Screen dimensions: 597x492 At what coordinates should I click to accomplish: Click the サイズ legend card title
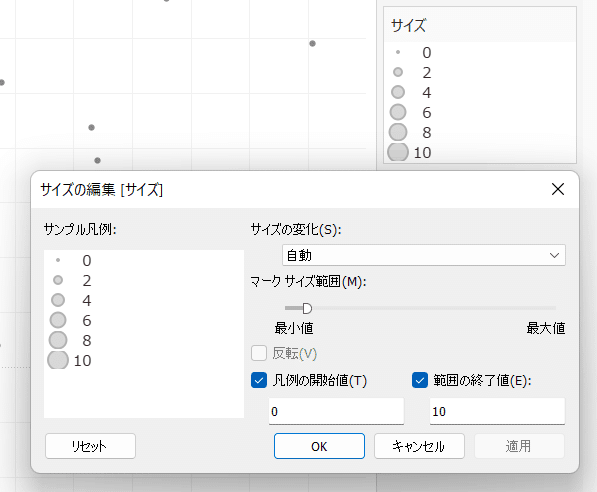(409, 26)
